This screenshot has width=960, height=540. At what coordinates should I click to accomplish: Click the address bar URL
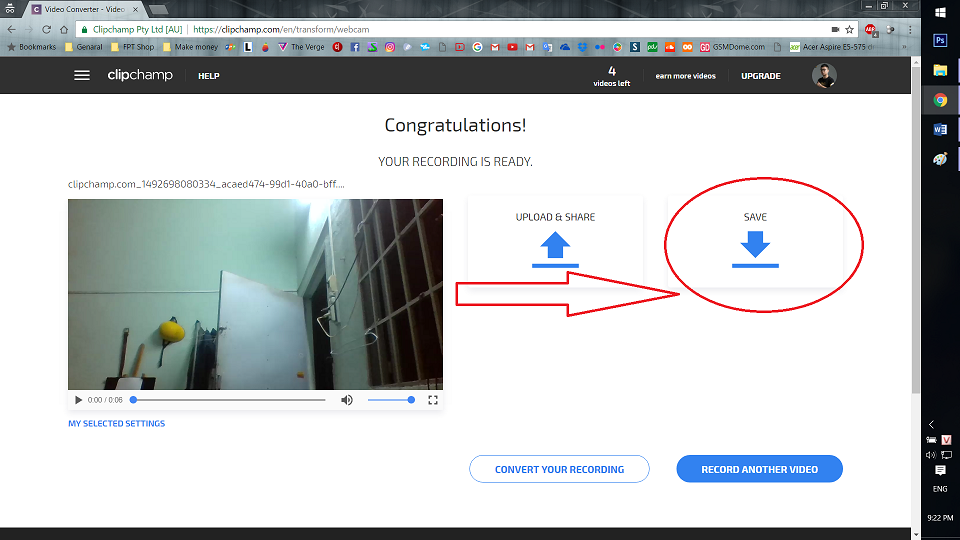[281, 29]
